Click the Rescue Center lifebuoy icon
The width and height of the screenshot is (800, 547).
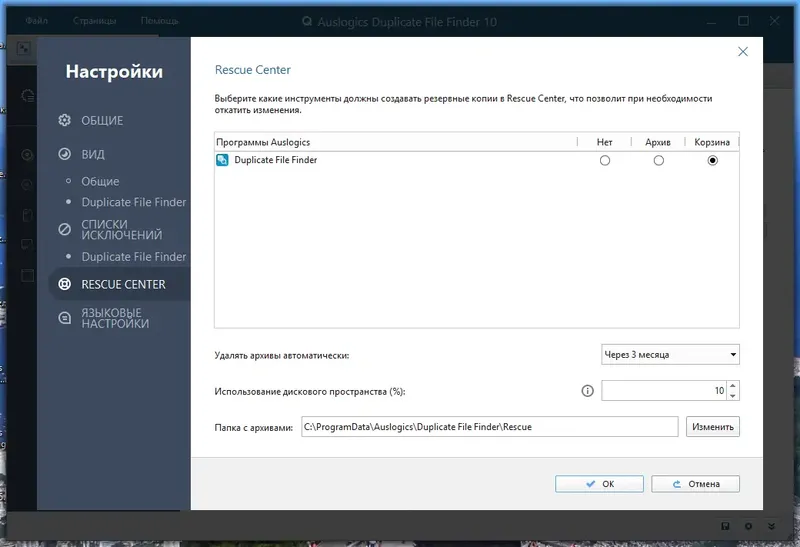point(64,284)
